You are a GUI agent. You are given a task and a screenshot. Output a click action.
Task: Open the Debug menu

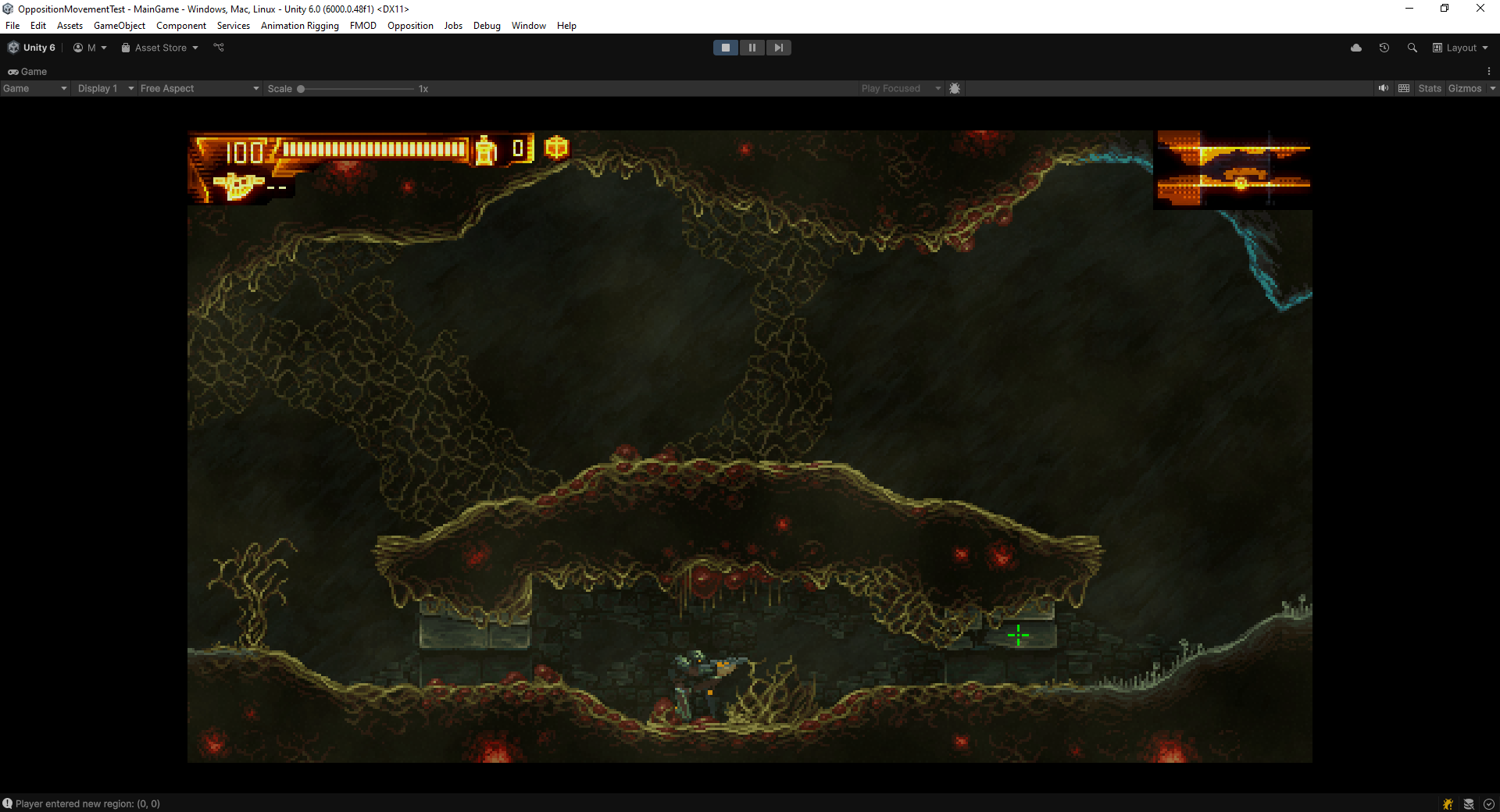tap(487, 26)
